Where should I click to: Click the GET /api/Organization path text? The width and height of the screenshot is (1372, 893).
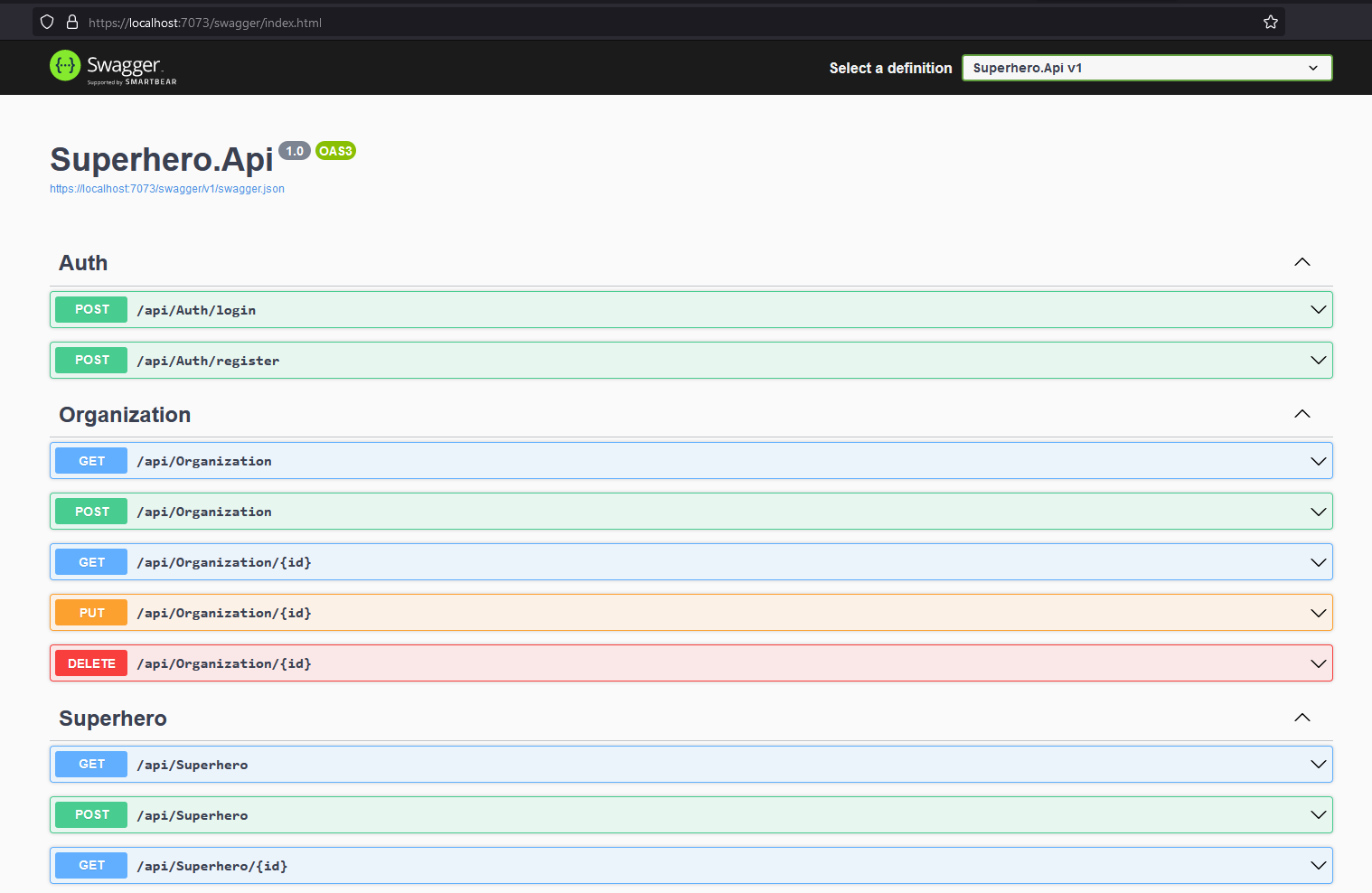[x=204, y=461]
